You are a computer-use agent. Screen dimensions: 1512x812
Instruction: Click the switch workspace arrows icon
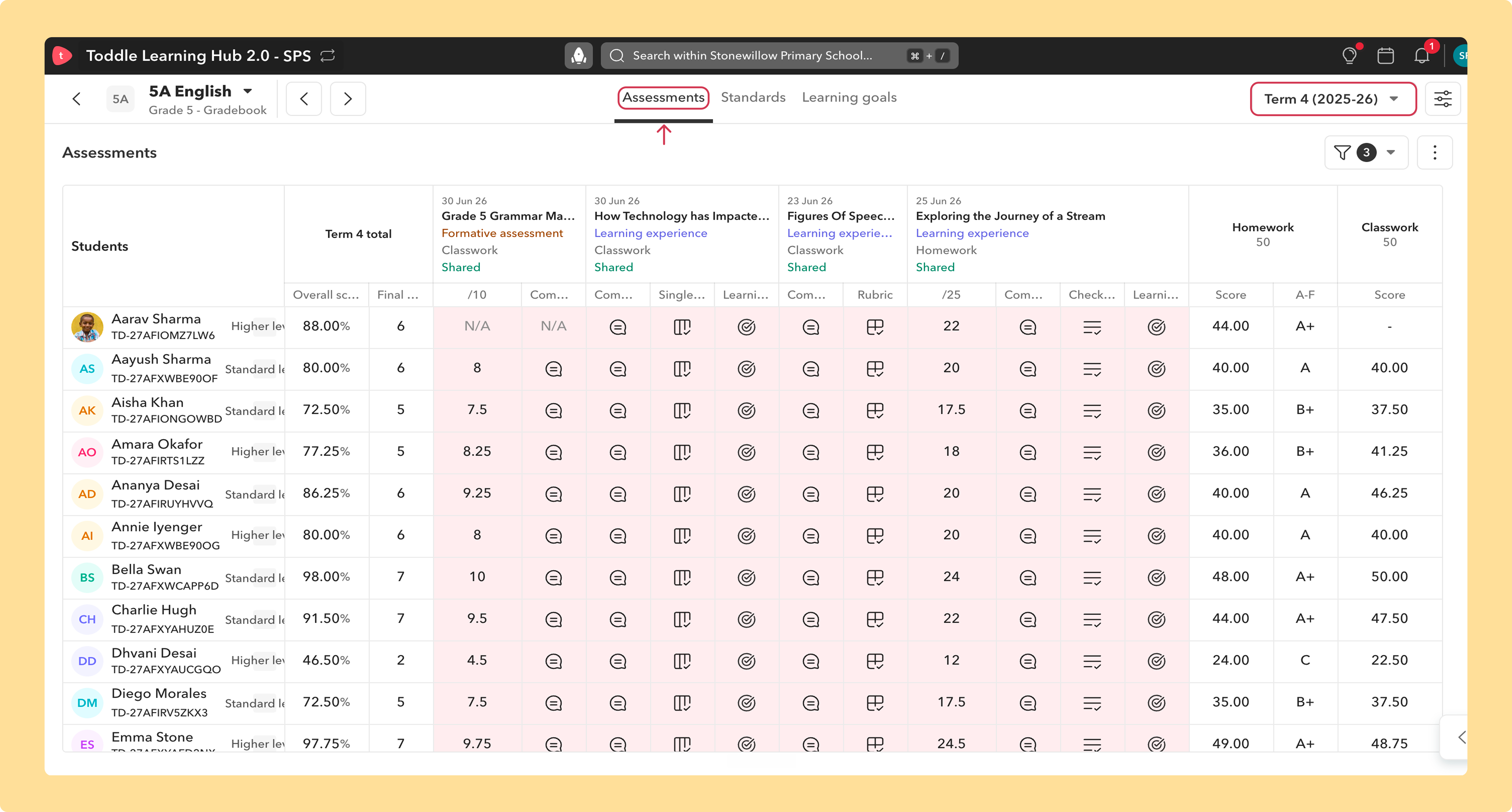click(328, 55)
